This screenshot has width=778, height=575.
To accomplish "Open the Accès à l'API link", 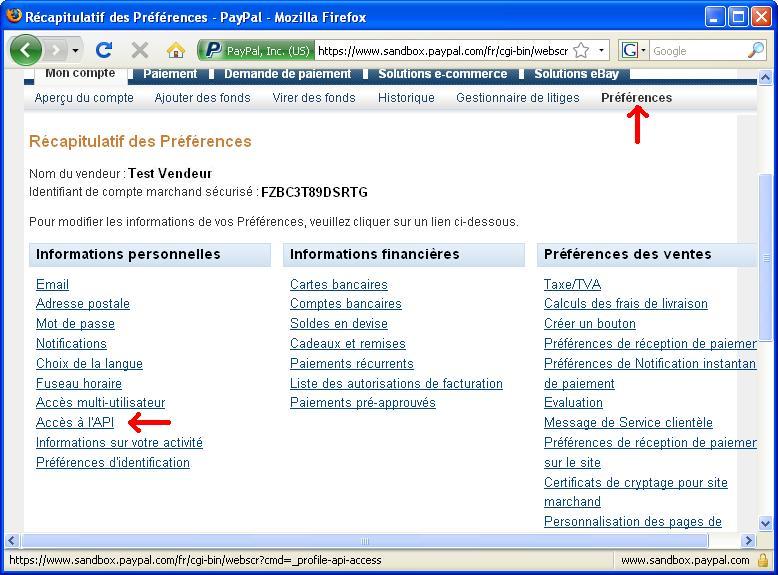I will (x=75, y=423).
